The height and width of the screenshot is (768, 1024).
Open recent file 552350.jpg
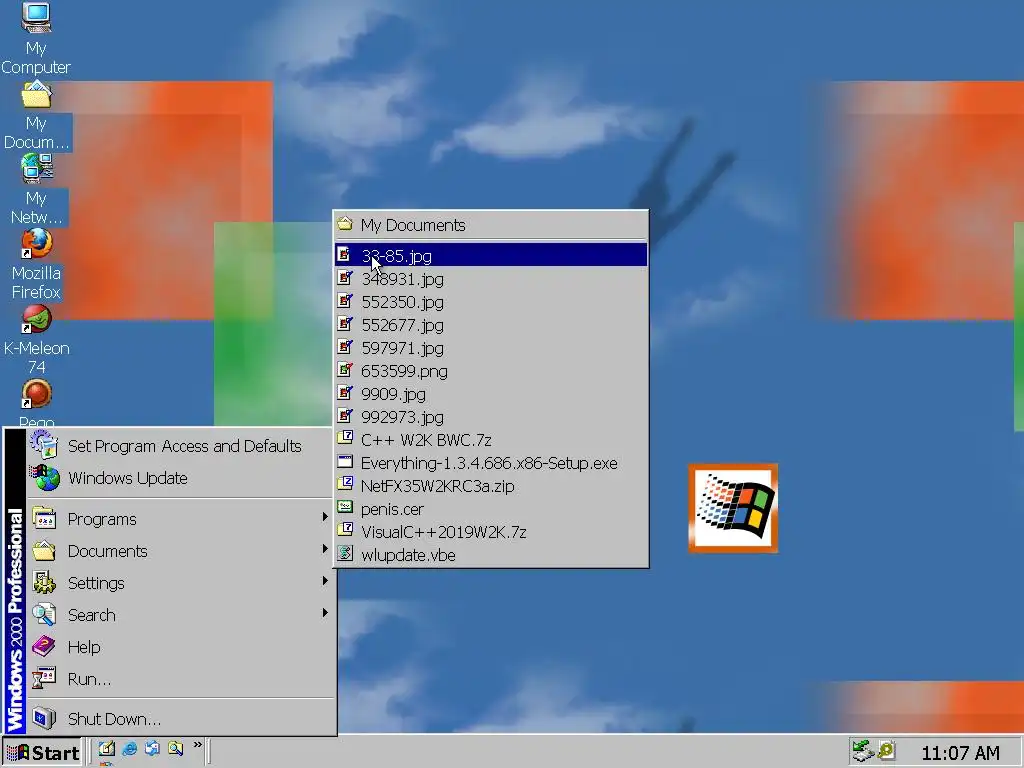(491, 302)
